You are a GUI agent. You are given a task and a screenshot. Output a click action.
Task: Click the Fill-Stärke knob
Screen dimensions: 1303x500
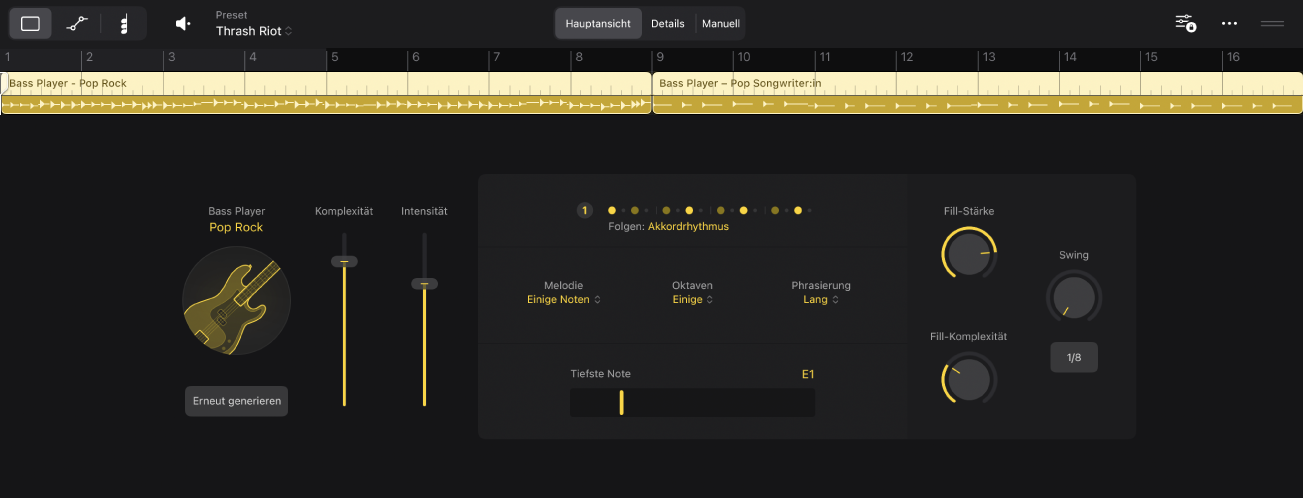(x=969, y=254)
